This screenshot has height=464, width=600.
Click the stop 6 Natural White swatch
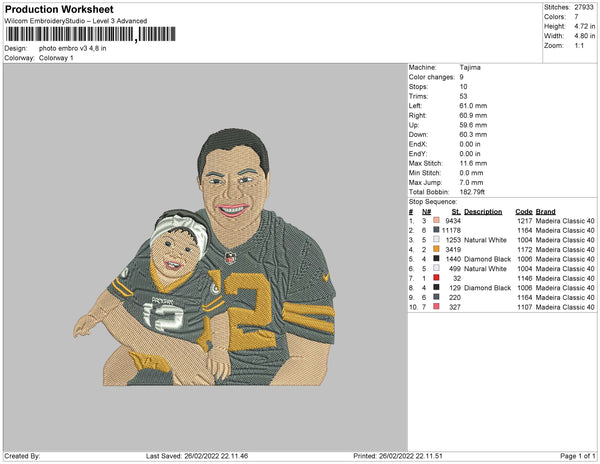(436, 268)
